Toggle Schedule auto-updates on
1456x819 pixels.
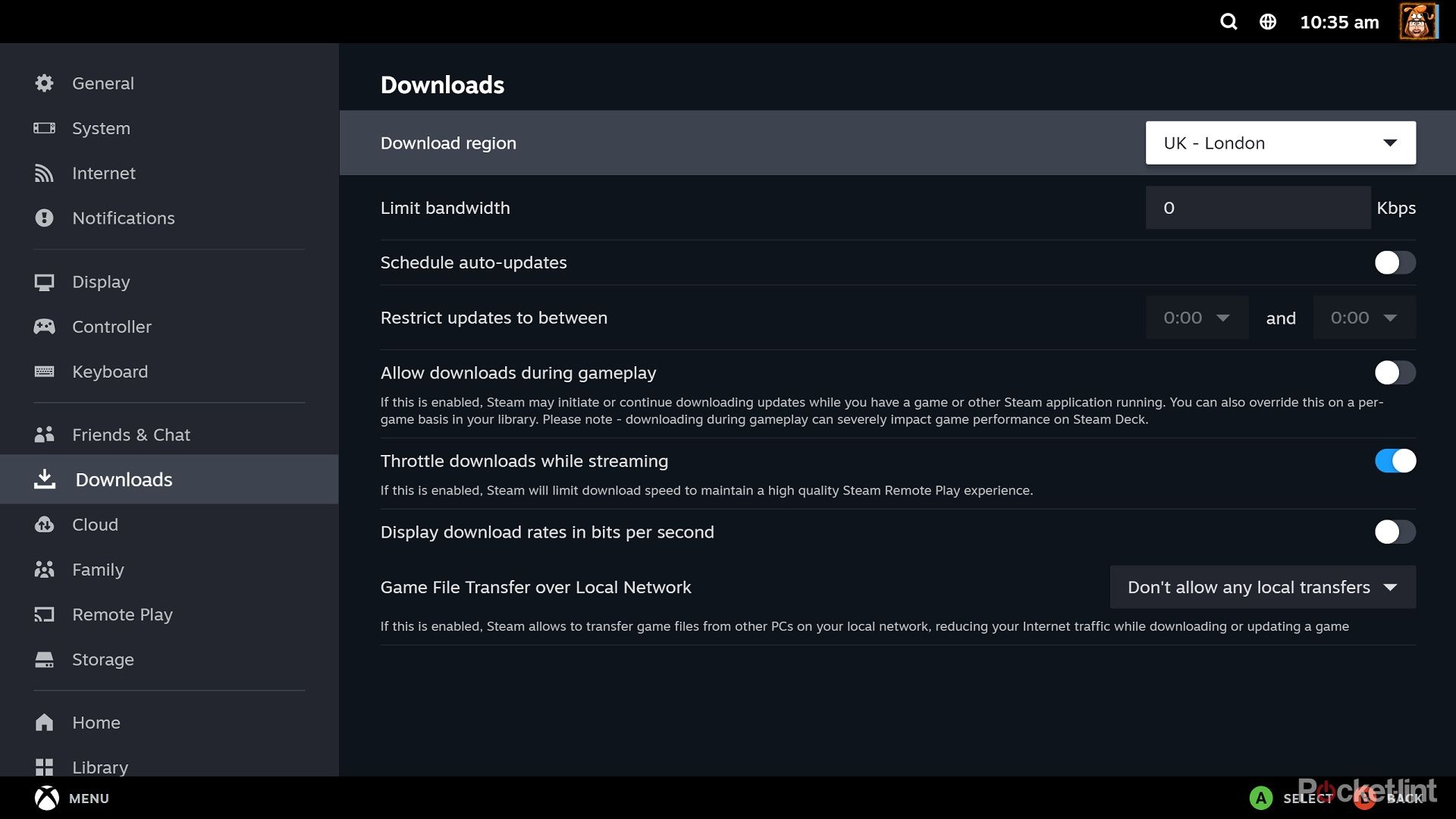tap(1393, 261)
